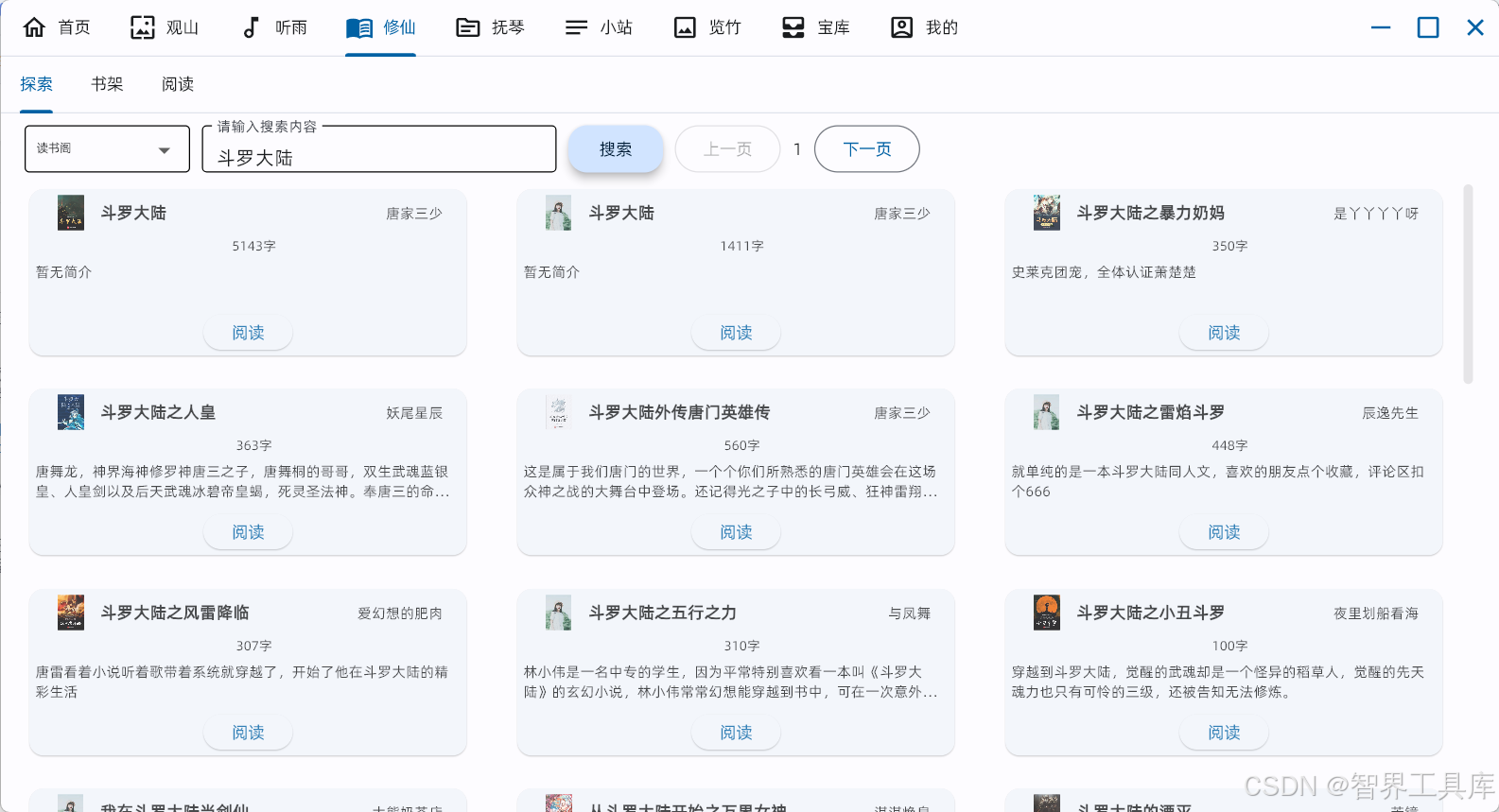1499x812 pixels.
Task: Click author 是丫丫丫丫呀
Action: point(1376,214)
